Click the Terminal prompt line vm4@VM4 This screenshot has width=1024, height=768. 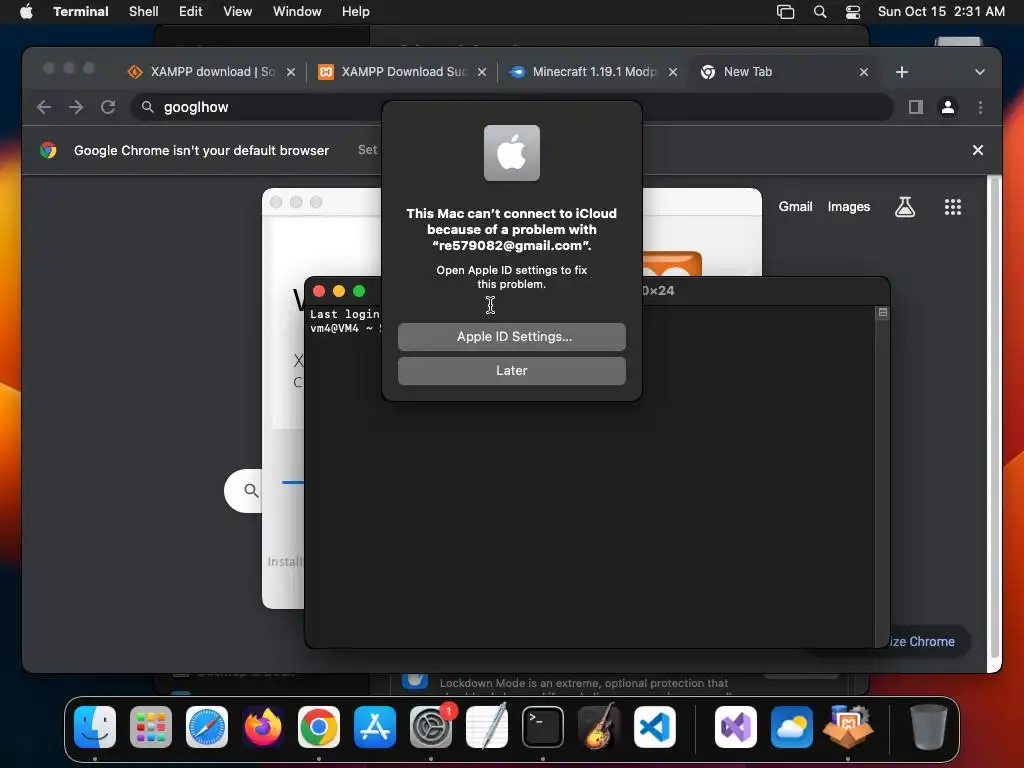(x=345, y=328)
